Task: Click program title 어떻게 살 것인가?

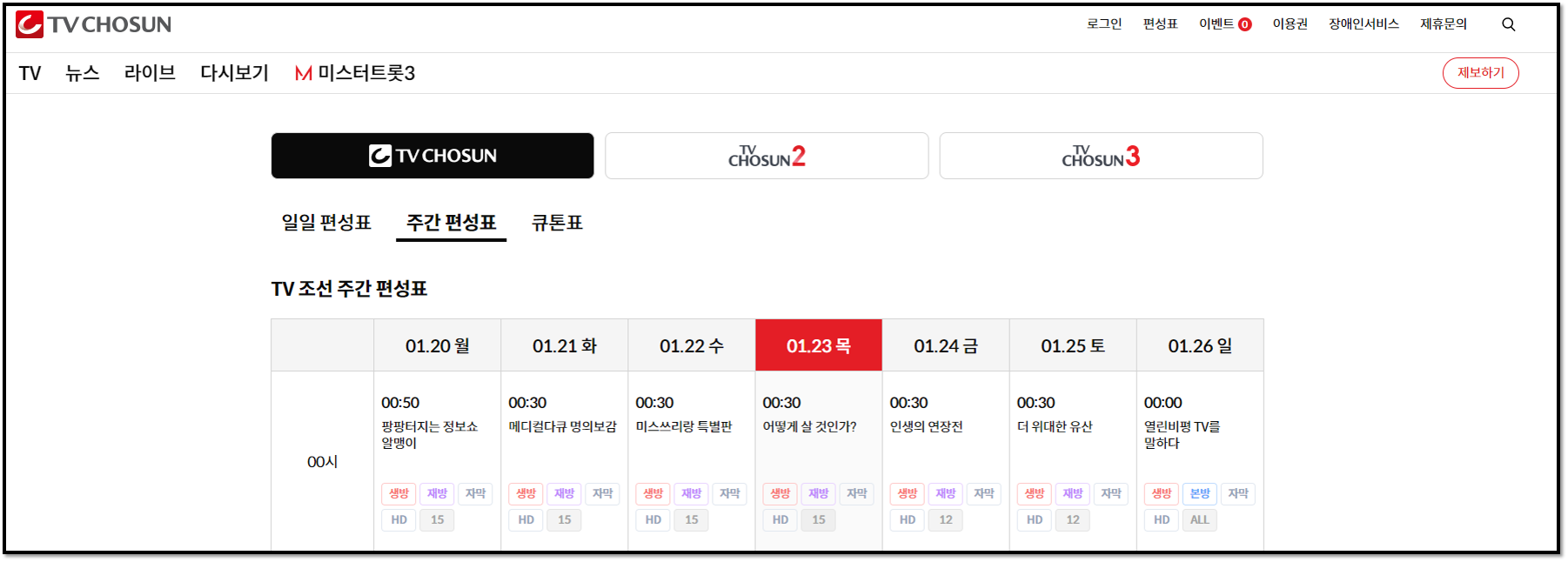Action: tap(809, 426)
